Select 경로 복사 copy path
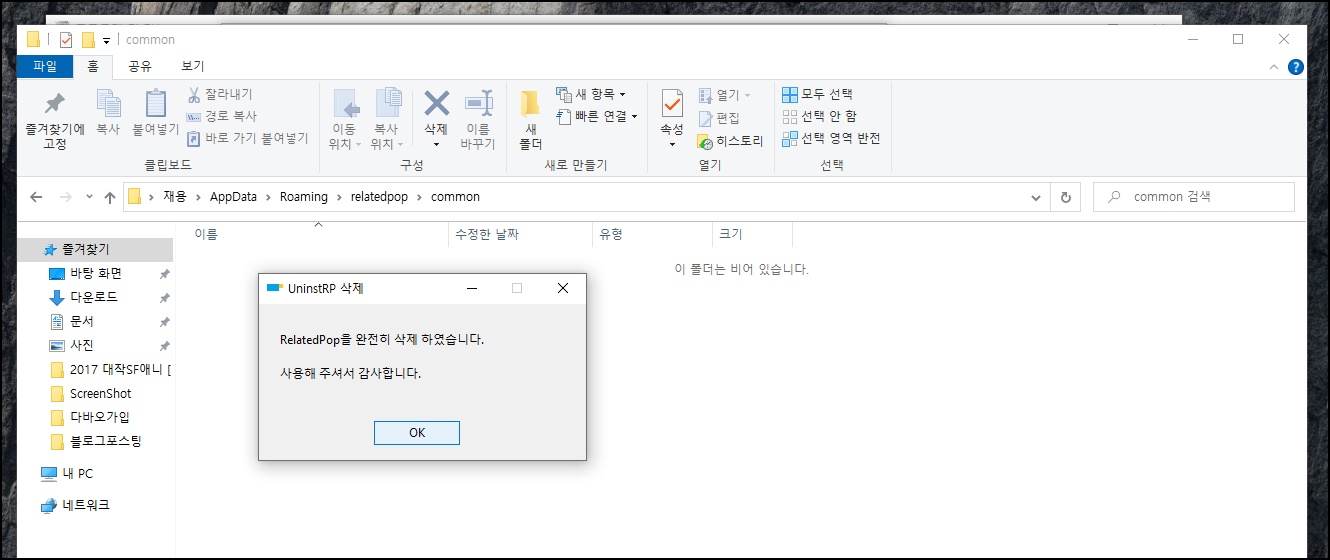Viewport: 1330px width, 560px height. 221,116
